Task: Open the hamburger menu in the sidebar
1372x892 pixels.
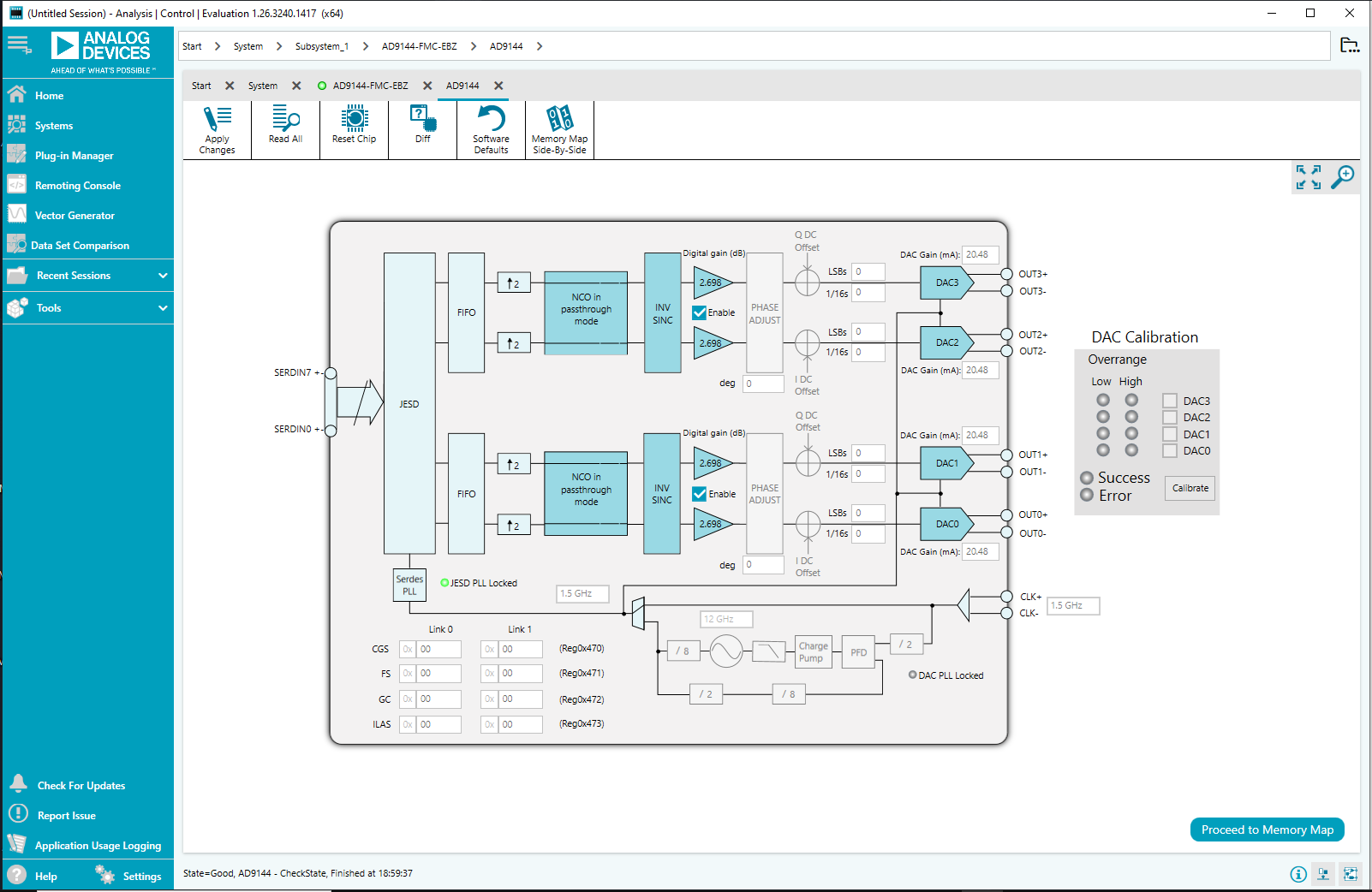Action: coord(18,45)
